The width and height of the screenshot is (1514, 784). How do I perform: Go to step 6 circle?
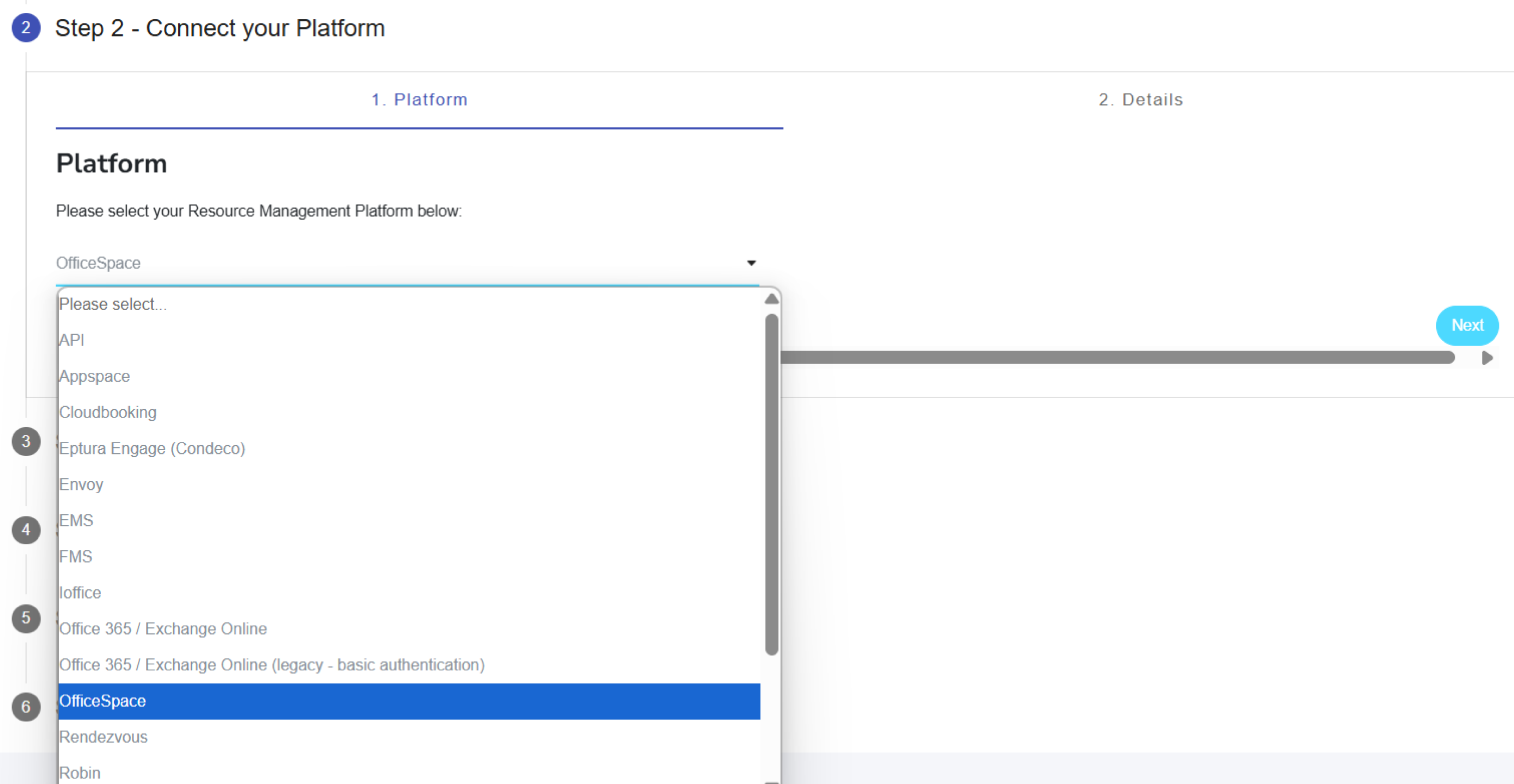click(x=26, y=707)
